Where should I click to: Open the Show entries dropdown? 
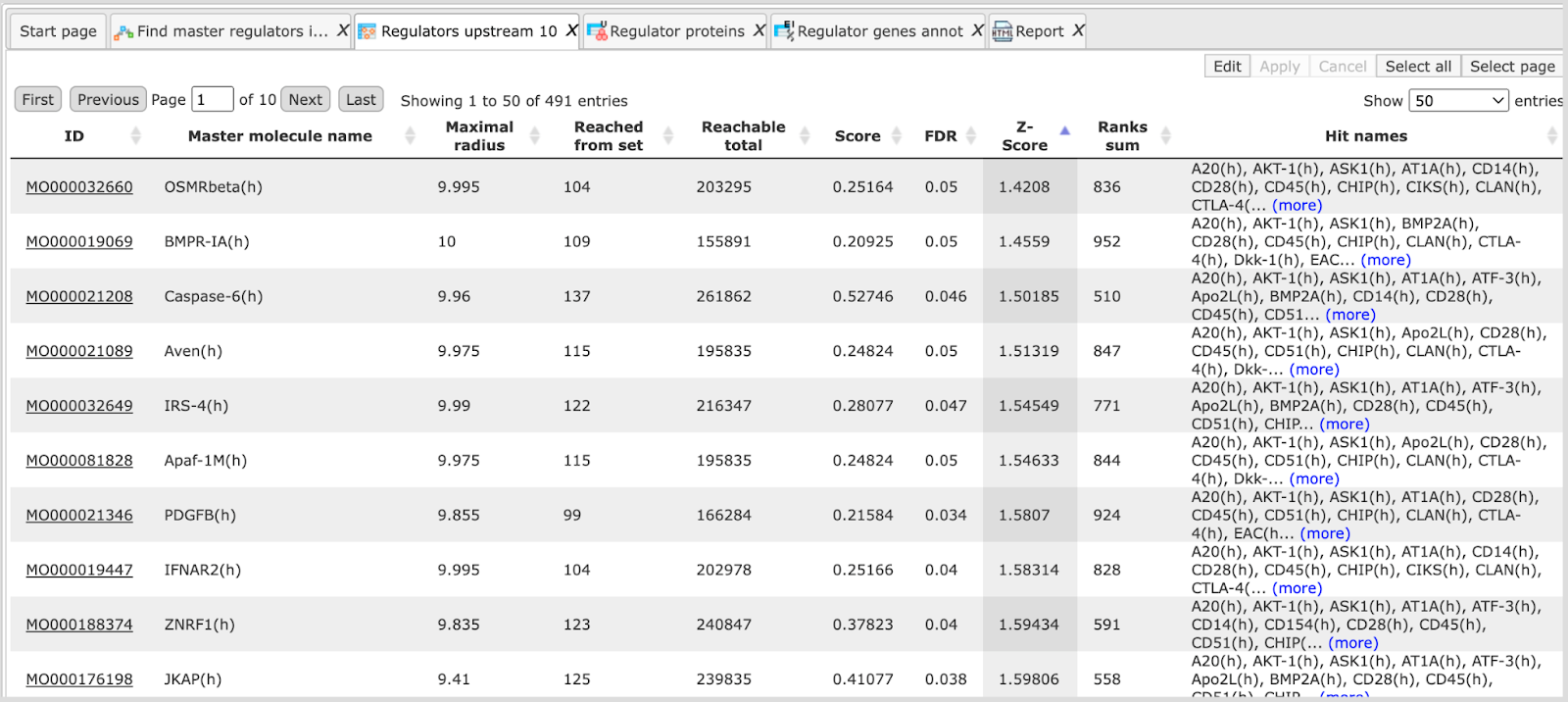(1458, 100)
